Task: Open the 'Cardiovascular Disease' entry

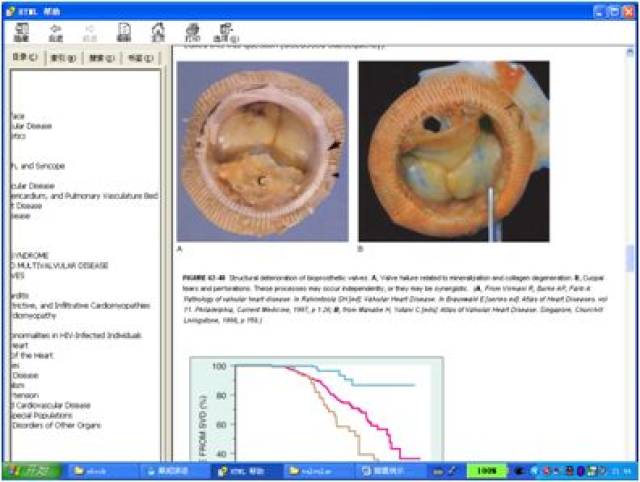Action: (x=53, y=405)
